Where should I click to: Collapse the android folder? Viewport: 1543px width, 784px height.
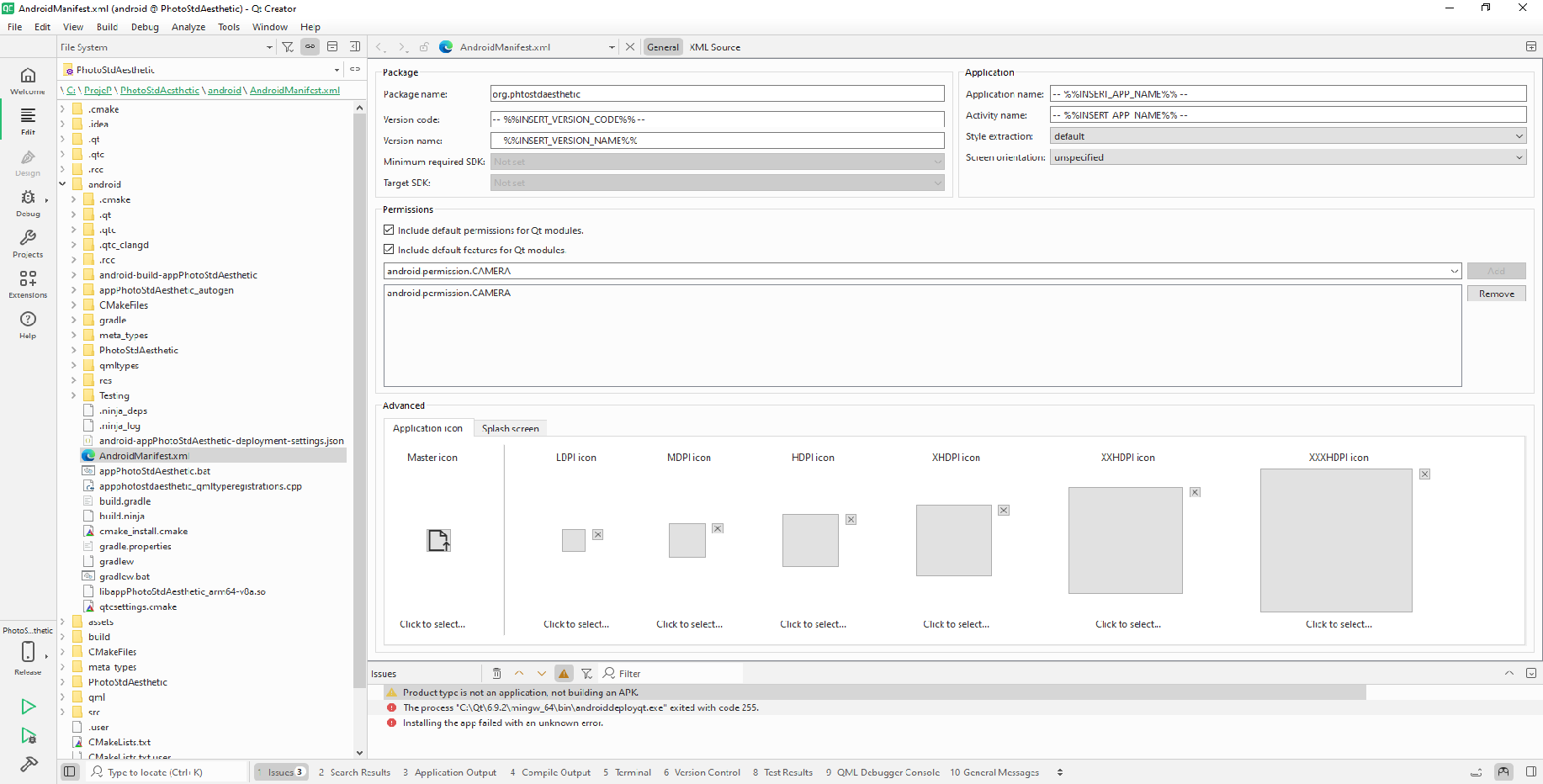[x=62, y=184]
